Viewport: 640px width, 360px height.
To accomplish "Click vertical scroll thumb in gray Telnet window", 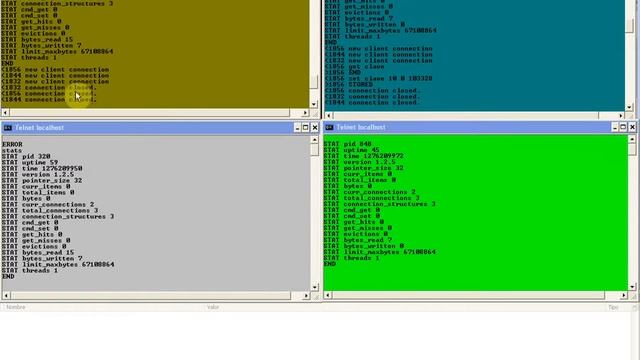I will click(x=315, y=150).
